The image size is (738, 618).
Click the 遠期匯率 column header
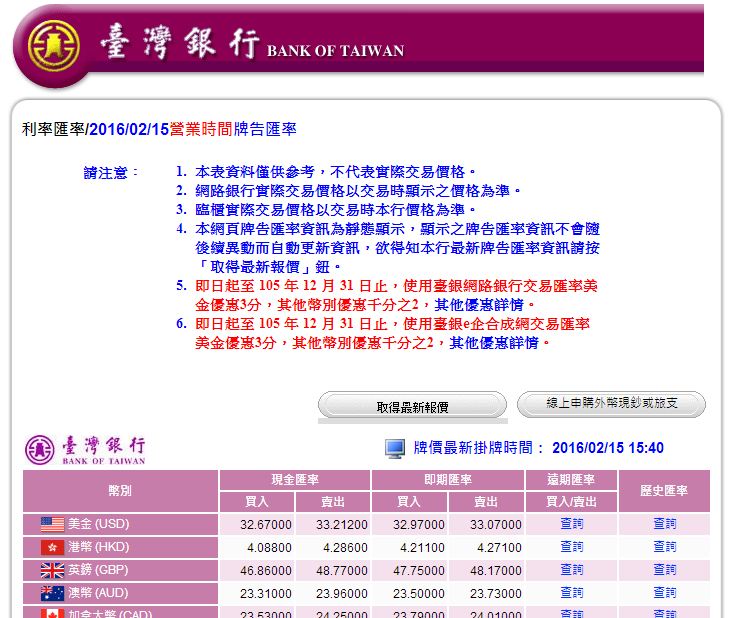(x=571, y=480)
